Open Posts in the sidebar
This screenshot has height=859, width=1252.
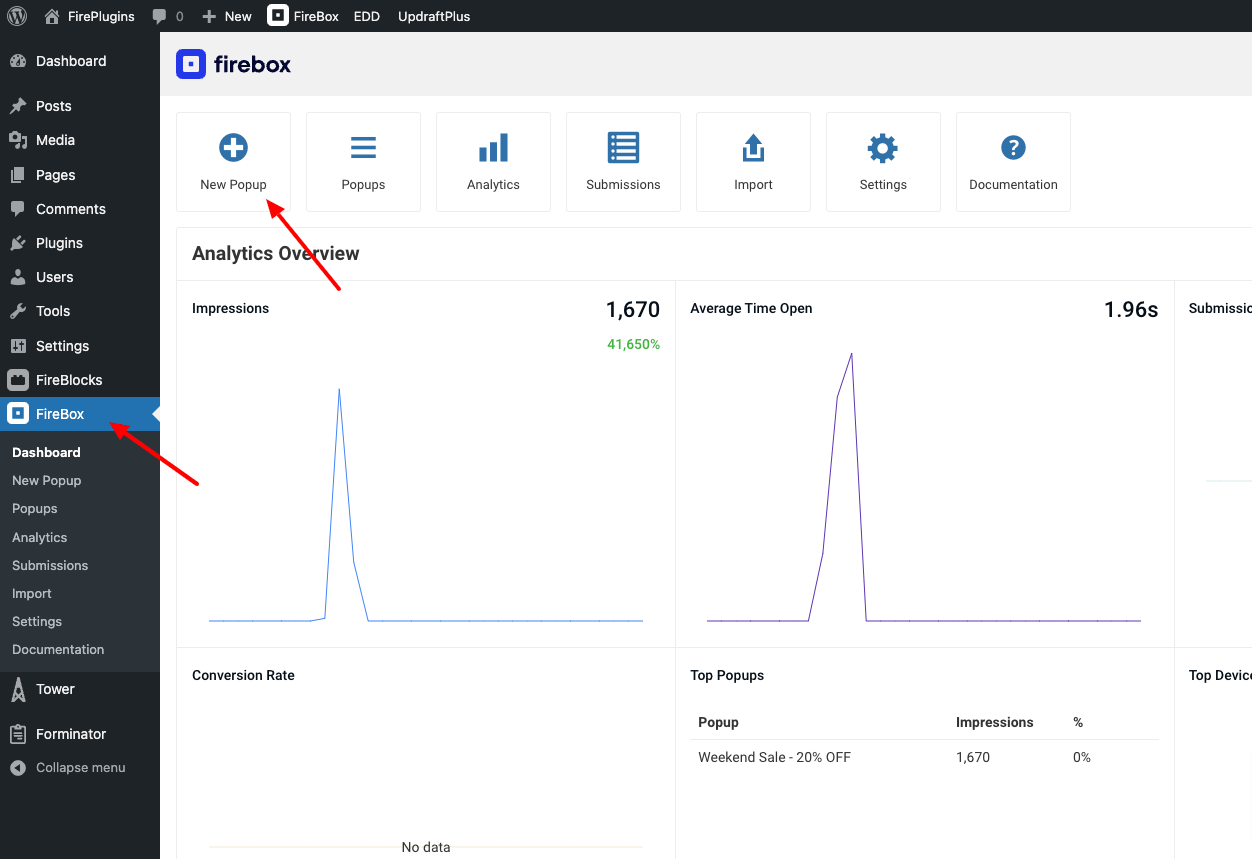(x=80, y=106)
